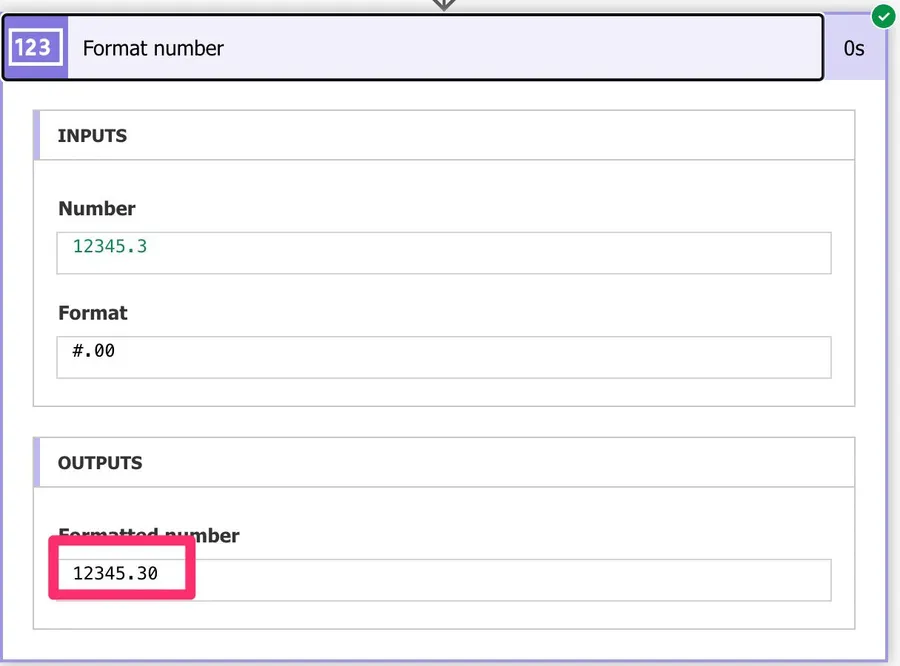
Task: Select the #.00 format string text
Action: [x=93, y=351]
